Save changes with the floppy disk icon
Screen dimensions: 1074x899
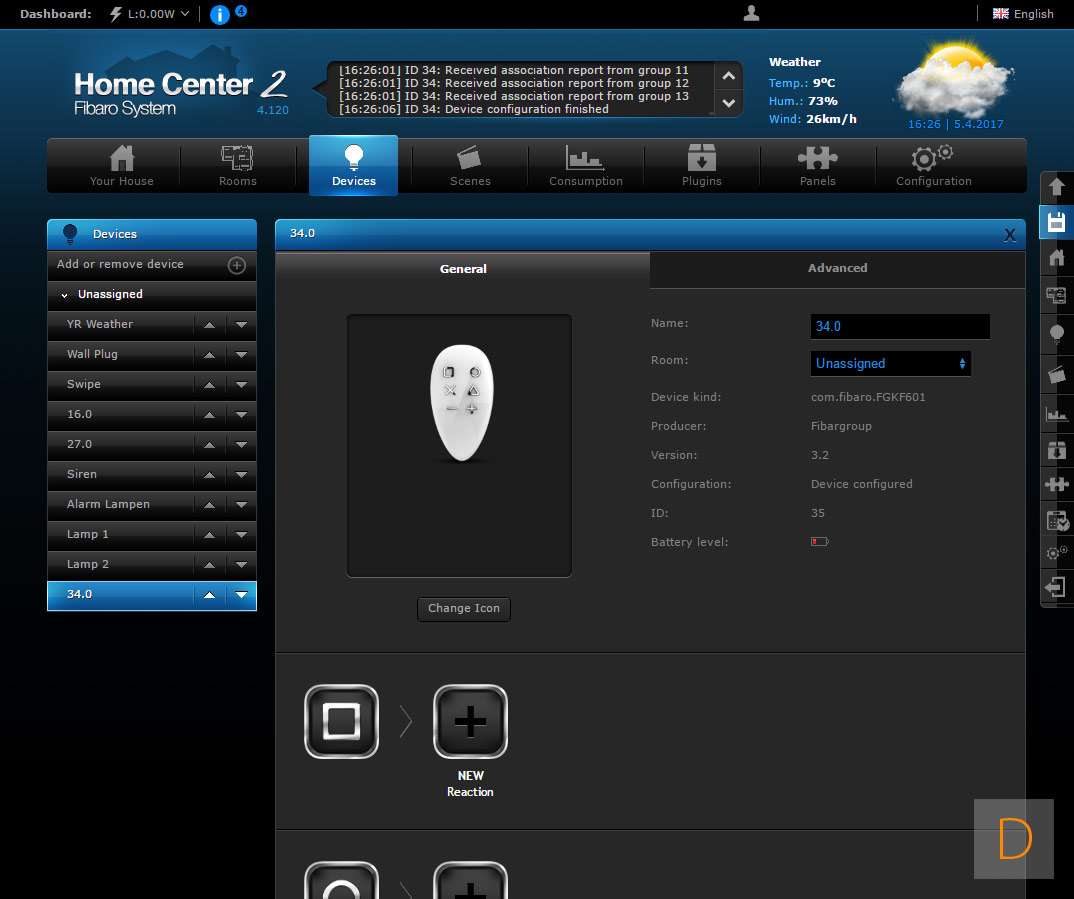[1056, 222]
